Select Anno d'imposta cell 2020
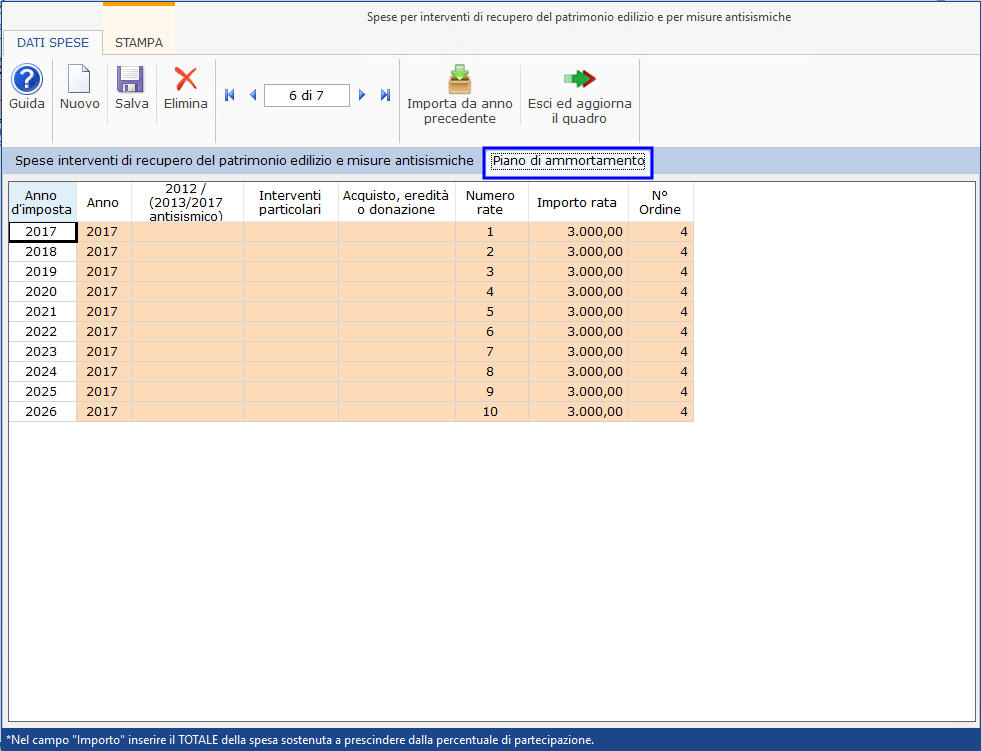Screen dimensions: 981x751 click(x=42, y=292)
